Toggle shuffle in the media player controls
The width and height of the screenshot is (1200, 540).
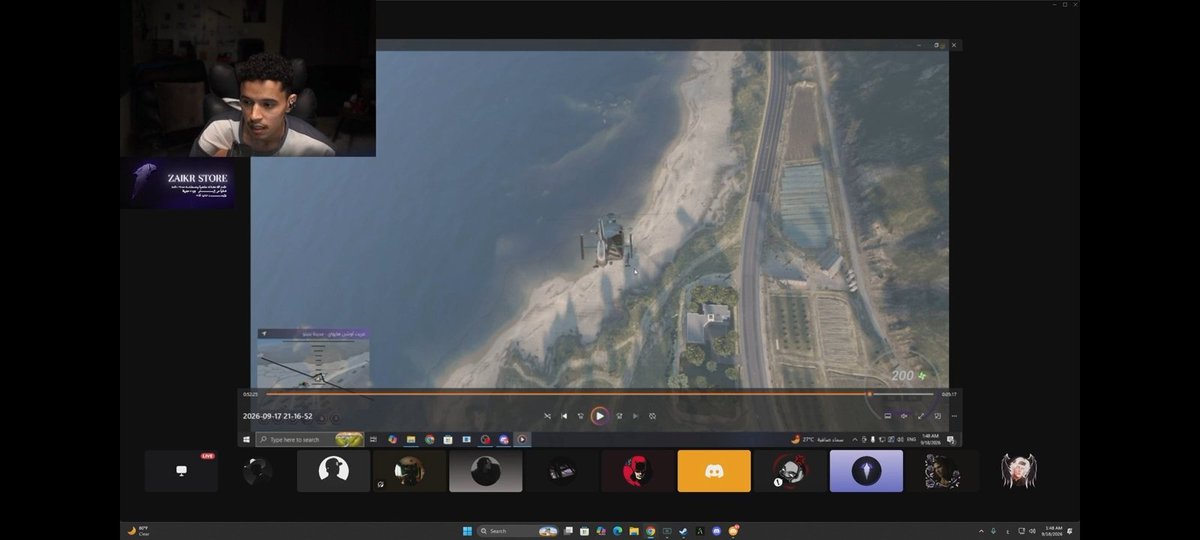point(547,416)
